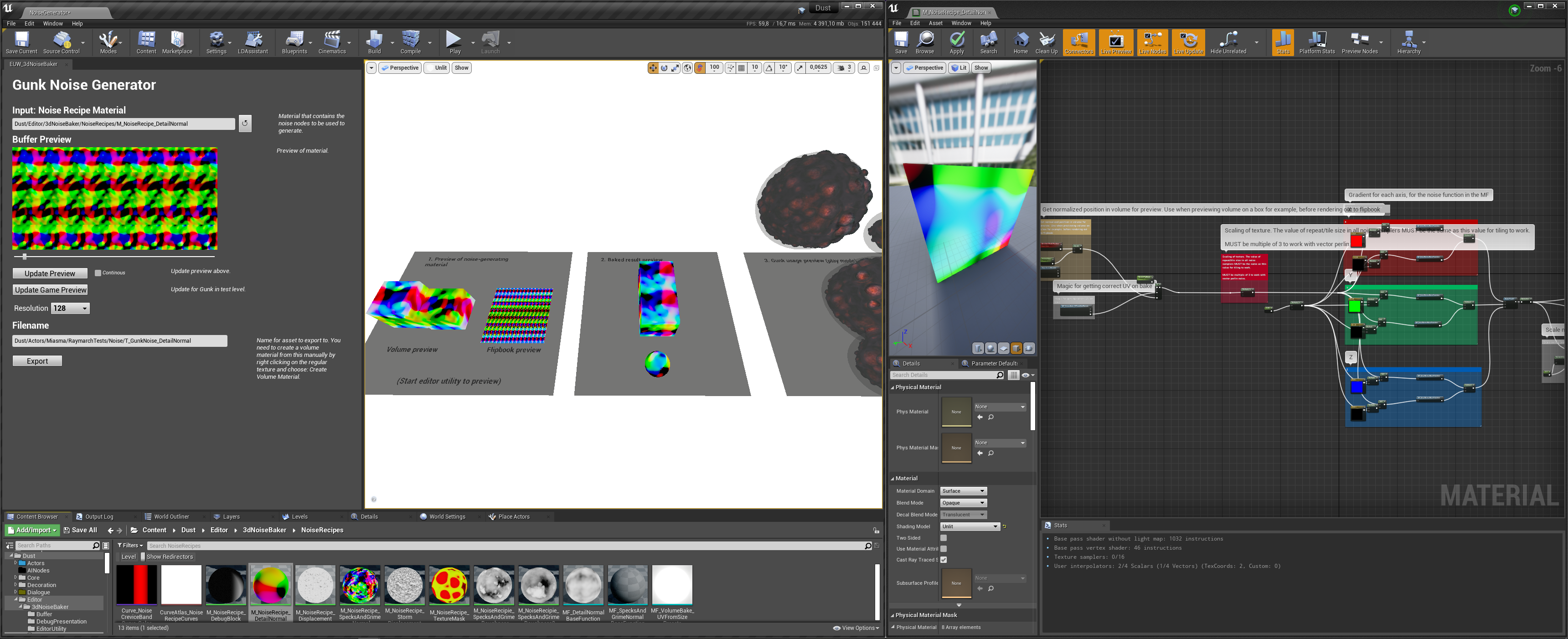Open the Blueprints toolbar button
Screen dimensions: 1568x639
(x=294, y=42)
